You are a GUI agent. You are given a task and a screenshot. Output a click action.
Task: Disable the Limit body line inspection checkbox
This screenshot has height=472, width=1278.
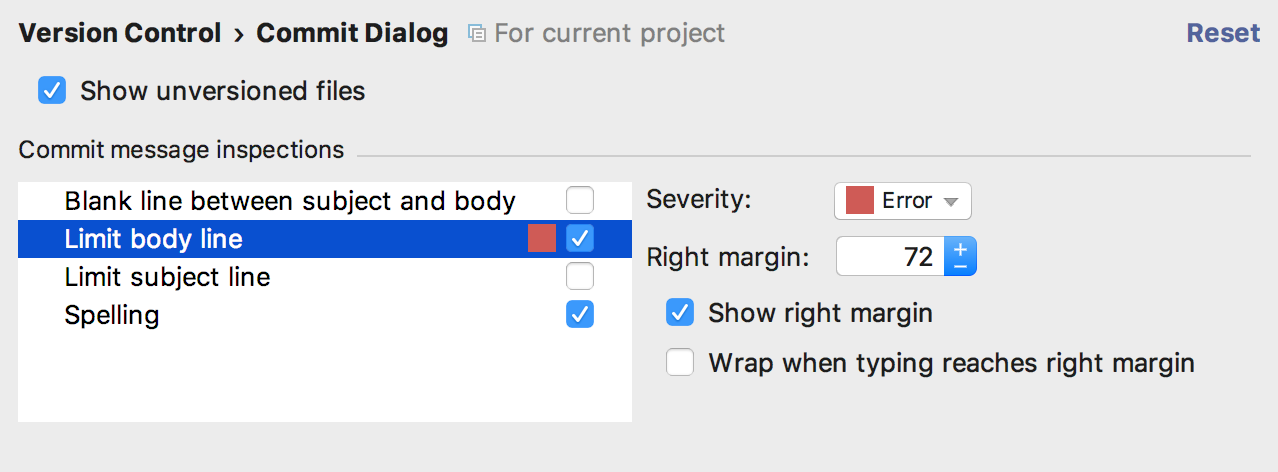pos(580,238)
